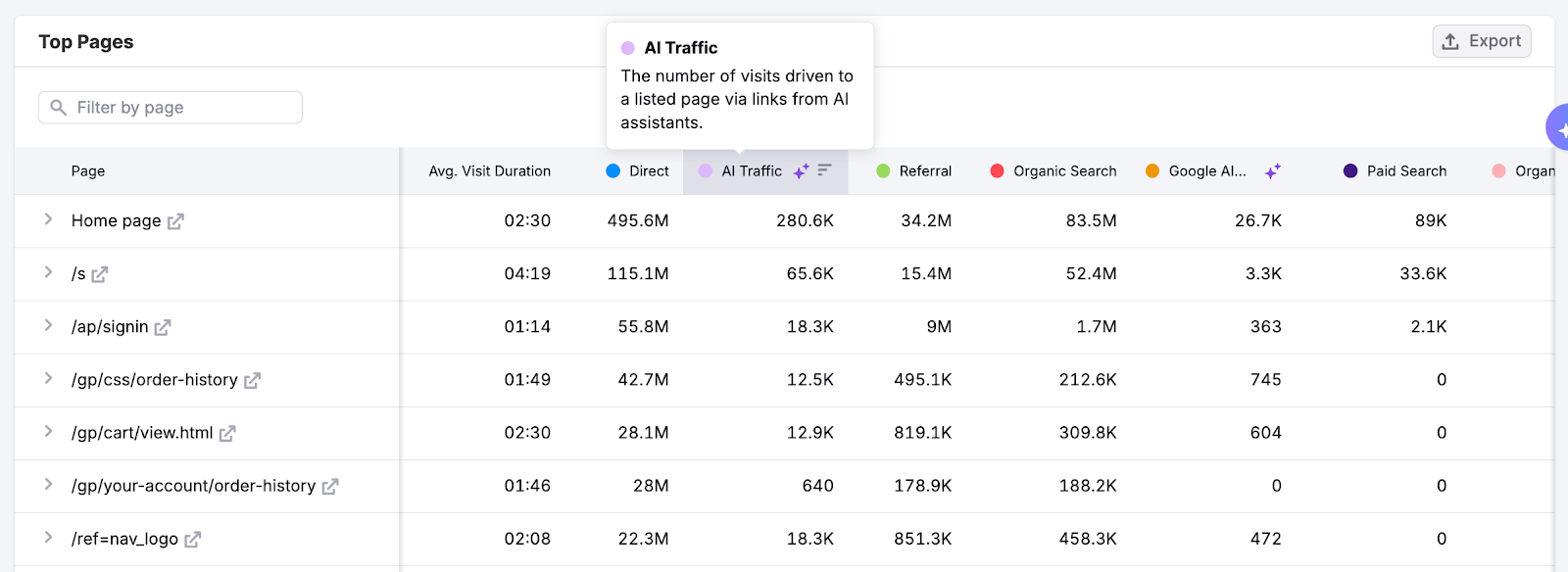This screenshot has width=1568, height=572.
Task: Click sparkle icon next to Google AI column
Action: tap(1272, 171)
